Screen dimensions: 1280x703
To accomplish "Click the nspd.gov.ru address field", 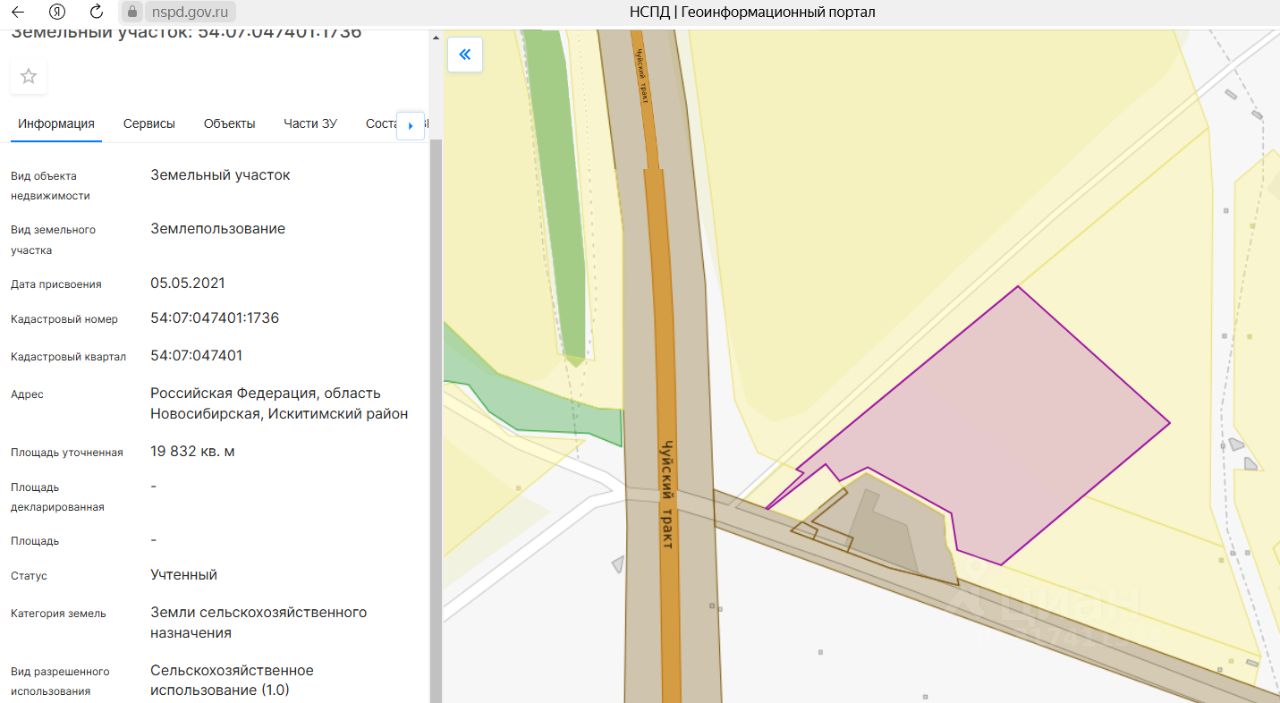I will (x=188, y=12).
